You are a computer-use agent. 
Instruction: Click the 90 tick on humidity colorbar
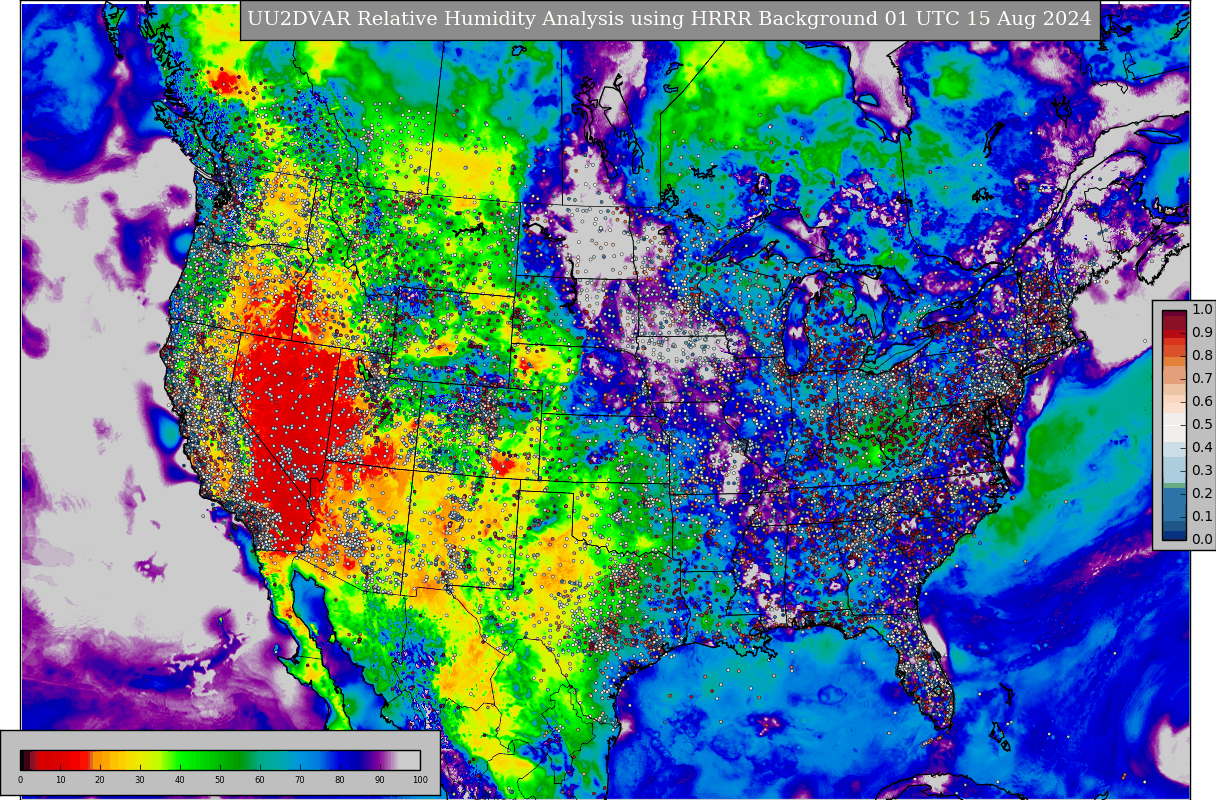point(380,780)
